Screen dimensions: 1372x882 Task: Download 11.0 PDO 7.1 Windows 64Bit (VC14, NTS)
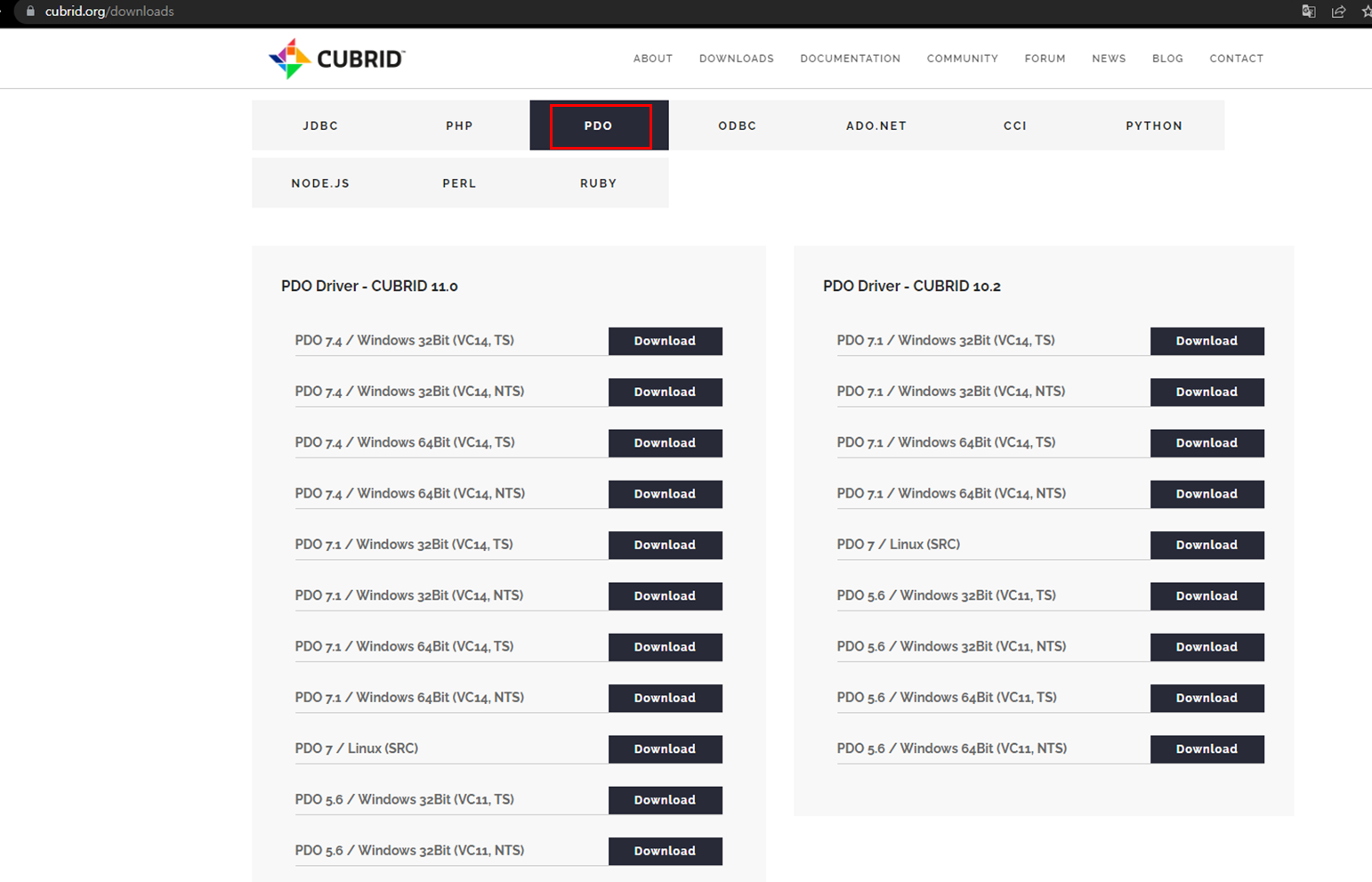(x=666, y=698)
